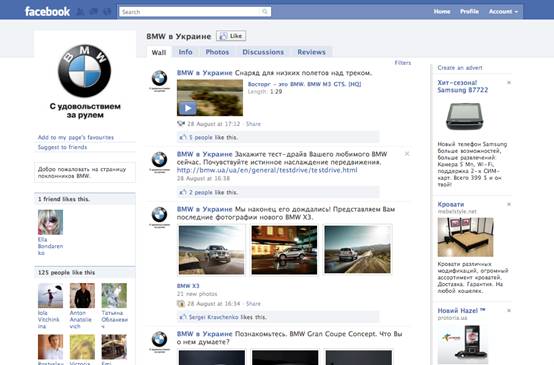Image resolution: width=554 pixels, height=365 pixels.
Task: Click Create an advert
Action: (x=460, y=67)
